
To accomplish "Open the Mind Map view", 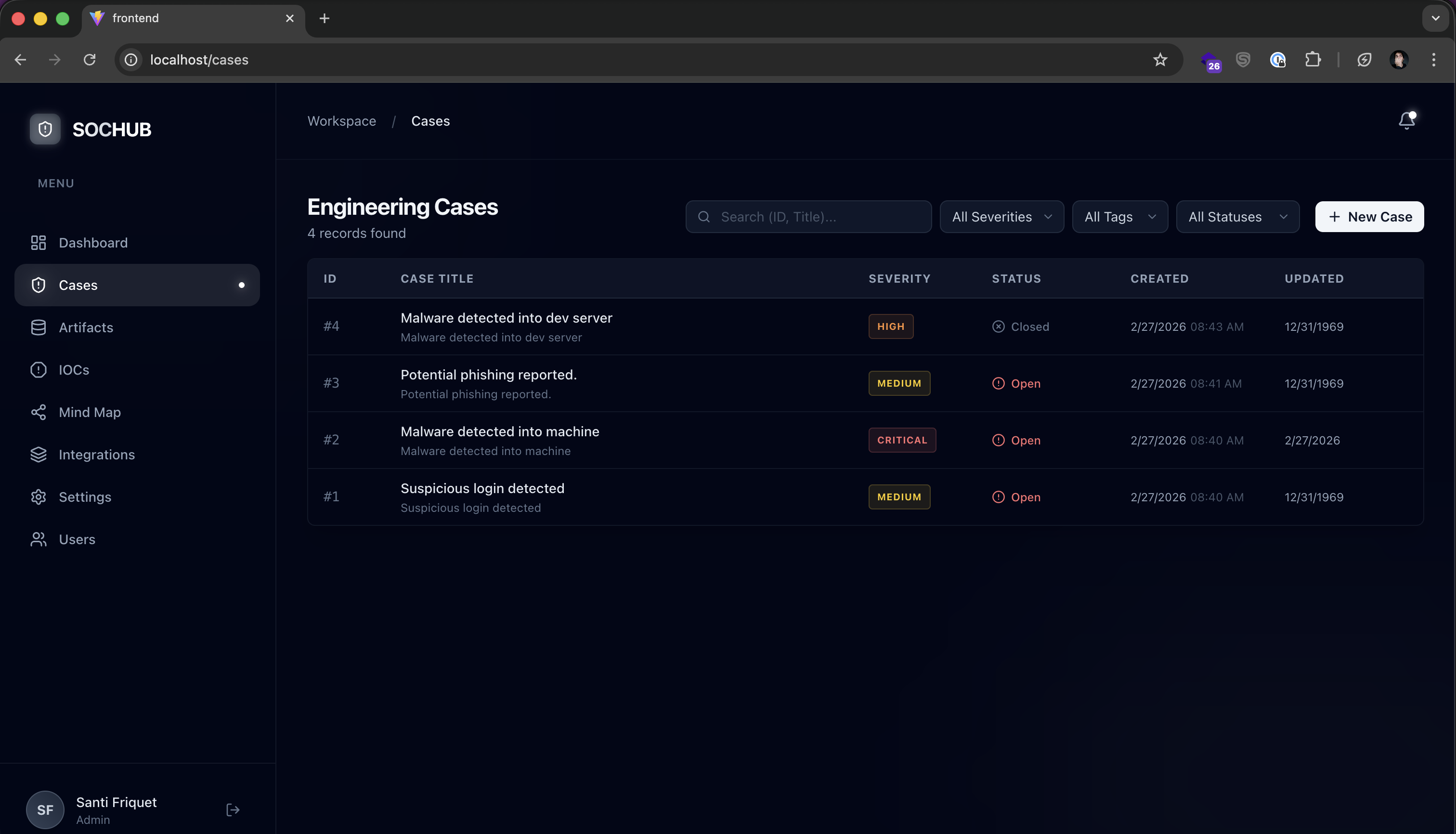I will click(90, 412).
